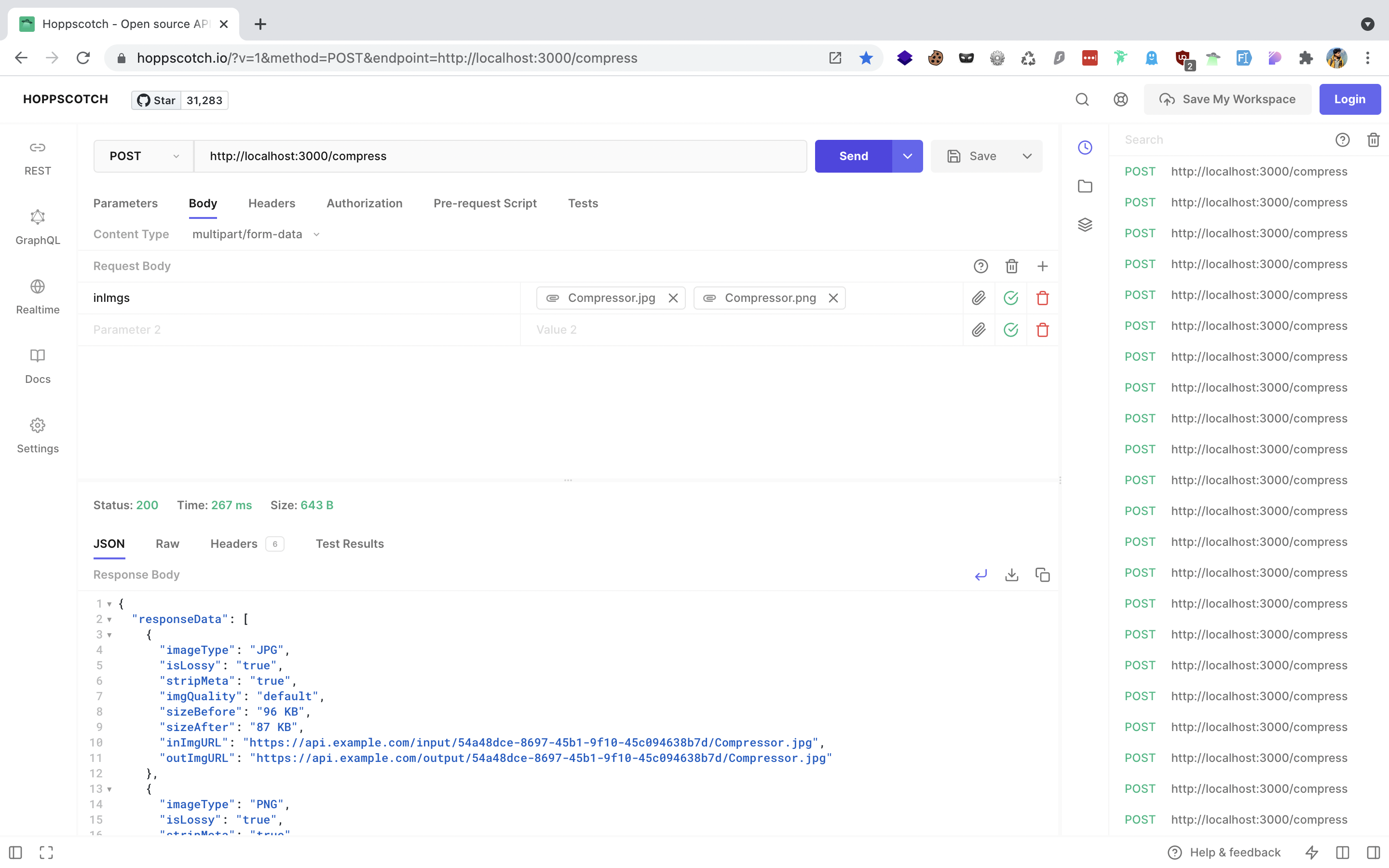Toggle inImgs parameter active checkmark
The image size is (1389, 868).
[x=1011, y=298]
